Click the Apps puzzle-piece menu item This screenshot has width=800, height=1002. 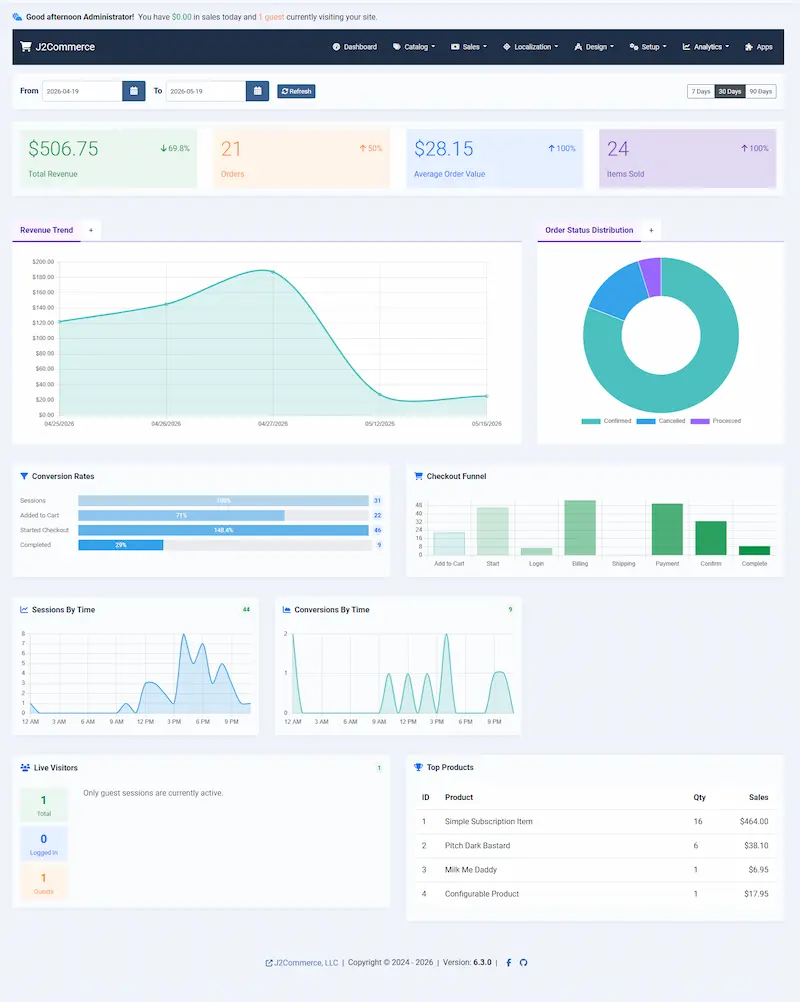[x=758, y=47]
